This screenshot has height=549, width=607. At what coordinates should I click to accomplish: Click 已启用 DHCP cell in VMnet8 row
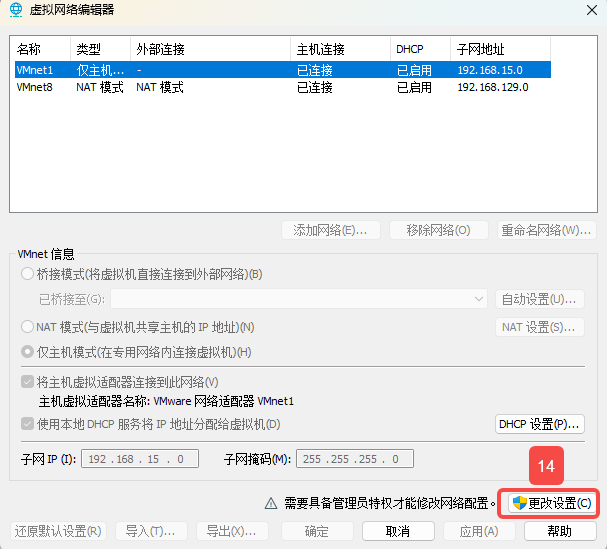(x=414, y=87)
